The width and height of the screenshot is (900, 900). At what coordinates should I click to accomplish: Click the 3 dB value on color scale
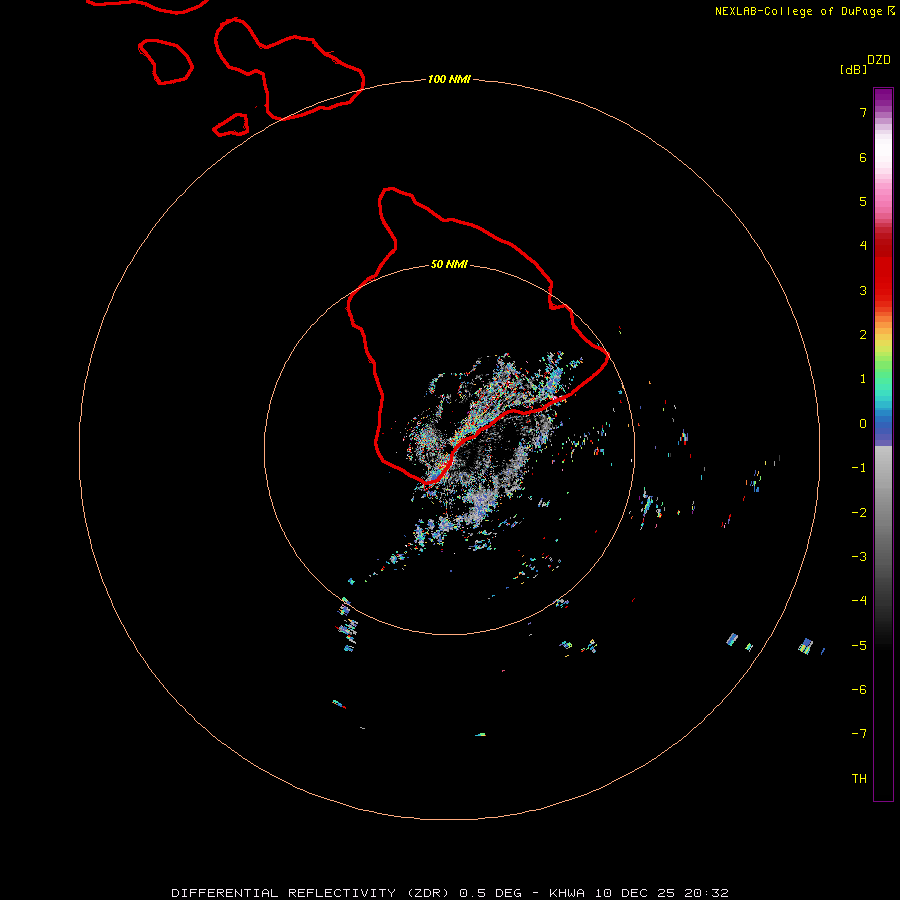pyautogui.click(x=863, y=290)
